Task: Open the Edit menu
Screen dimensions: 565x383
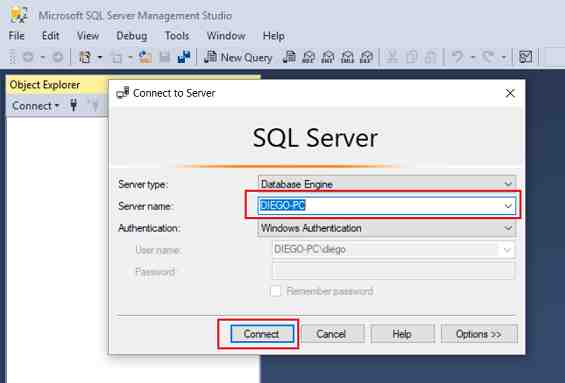Action: [50, 36]
